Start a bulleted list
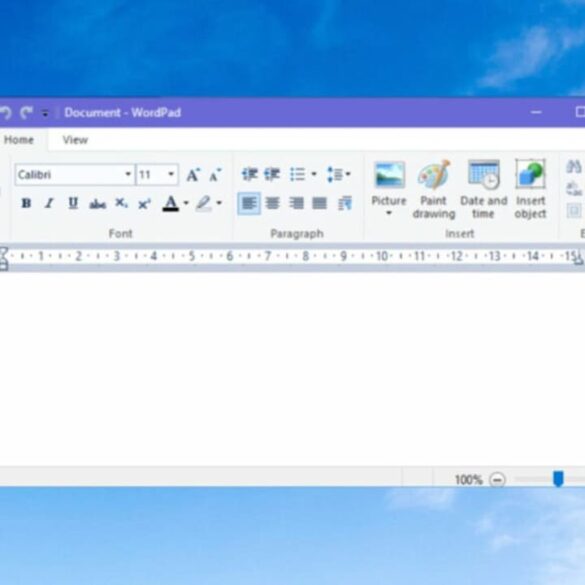The image size is (585, 585). click(x=298, y=174)
